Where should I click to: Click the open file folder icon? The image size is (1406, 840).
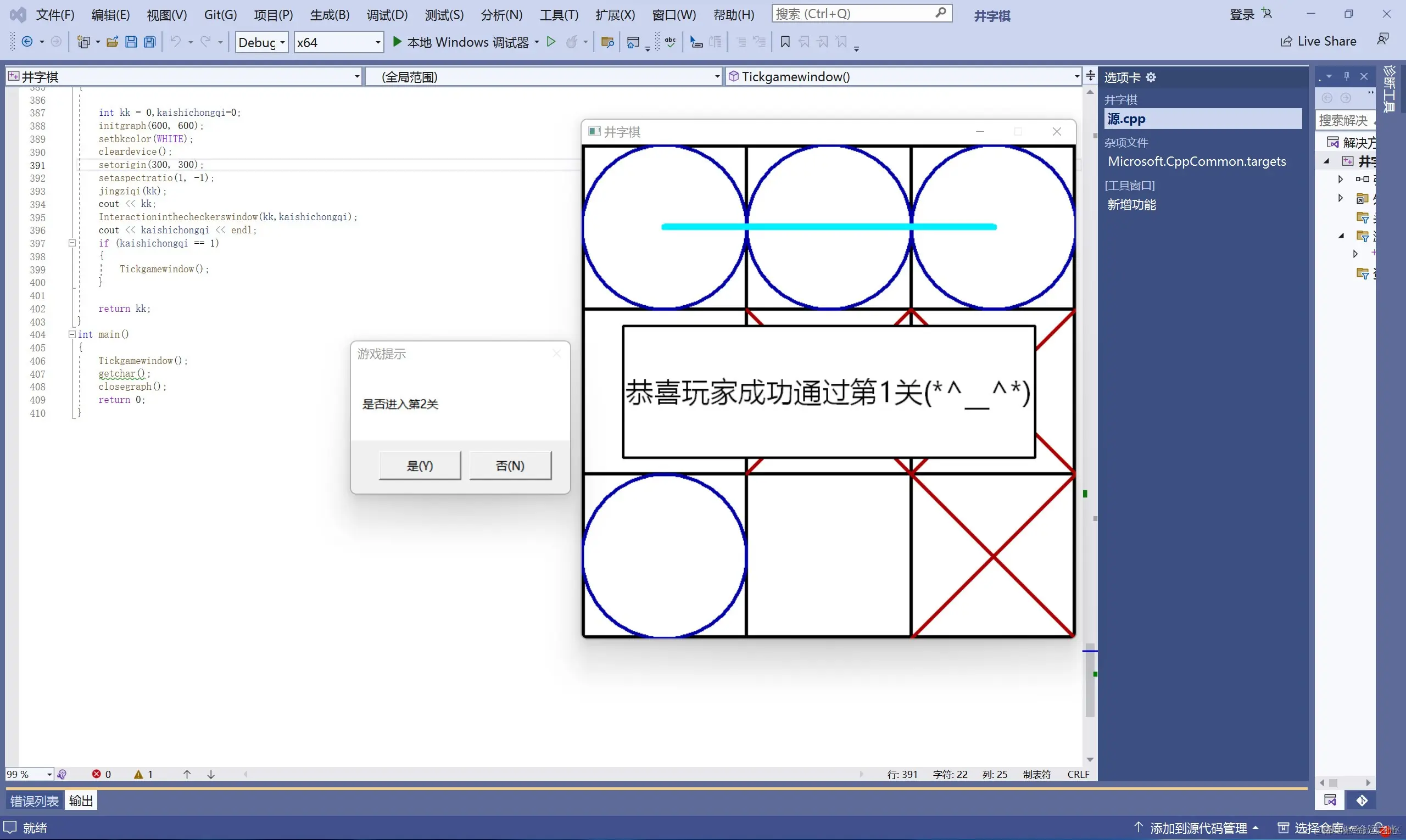[112, 42]
